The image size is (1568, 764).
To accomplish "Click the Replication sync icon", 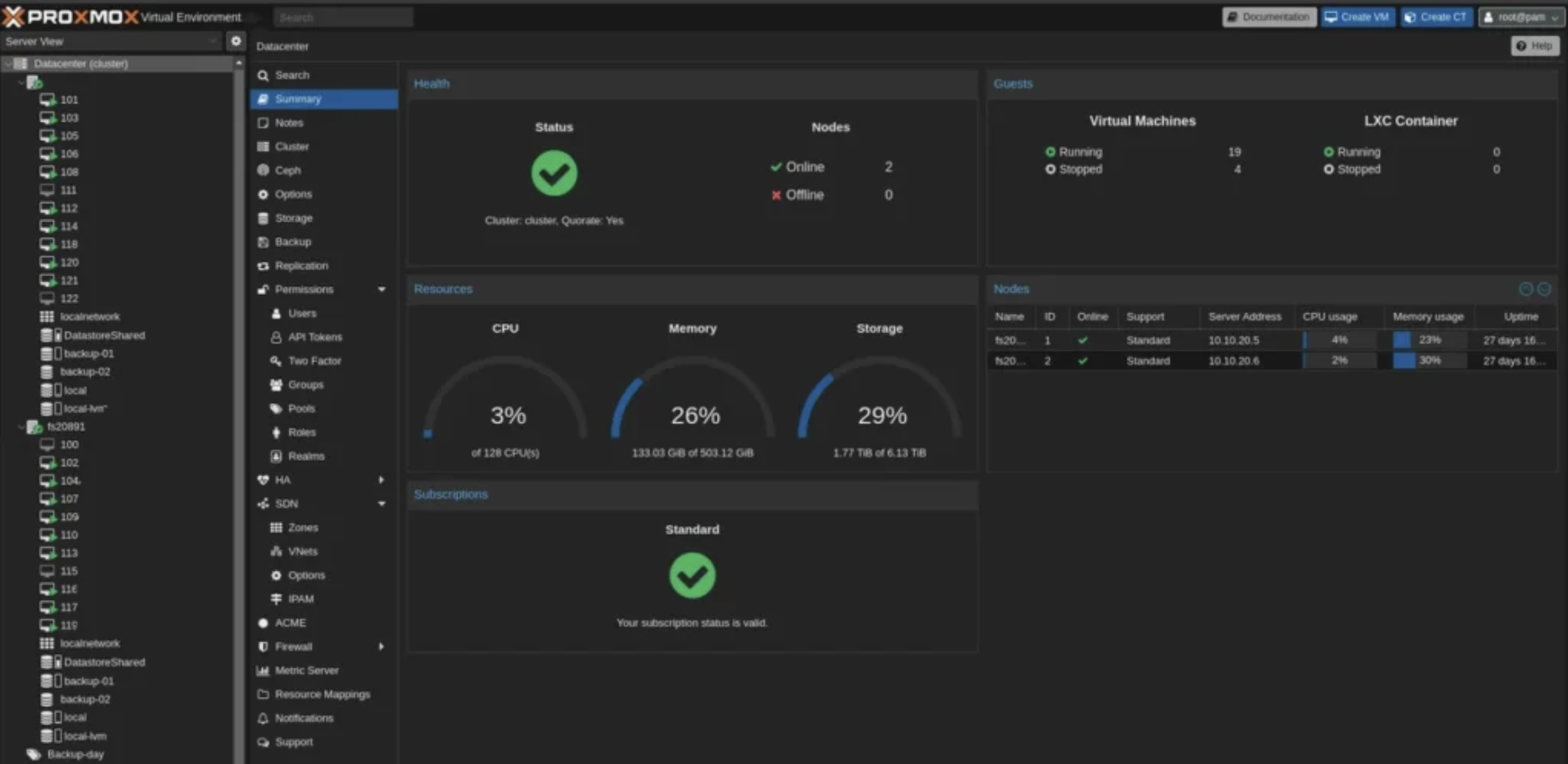I will tap(263, 265).
